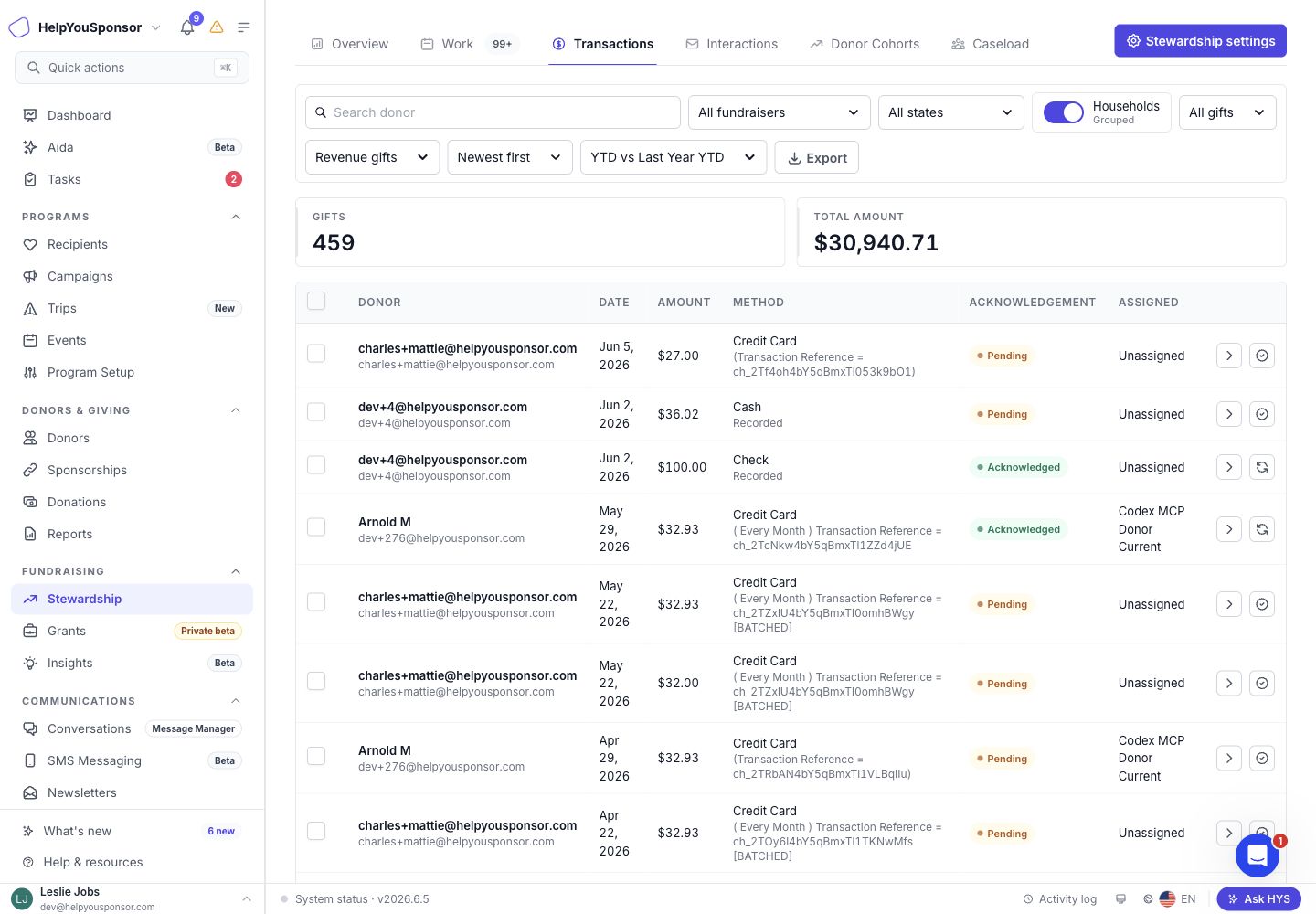Screen dimensions: 1316x914
Task: Collapse the sidebar with the menu icon
Action: 244,27
